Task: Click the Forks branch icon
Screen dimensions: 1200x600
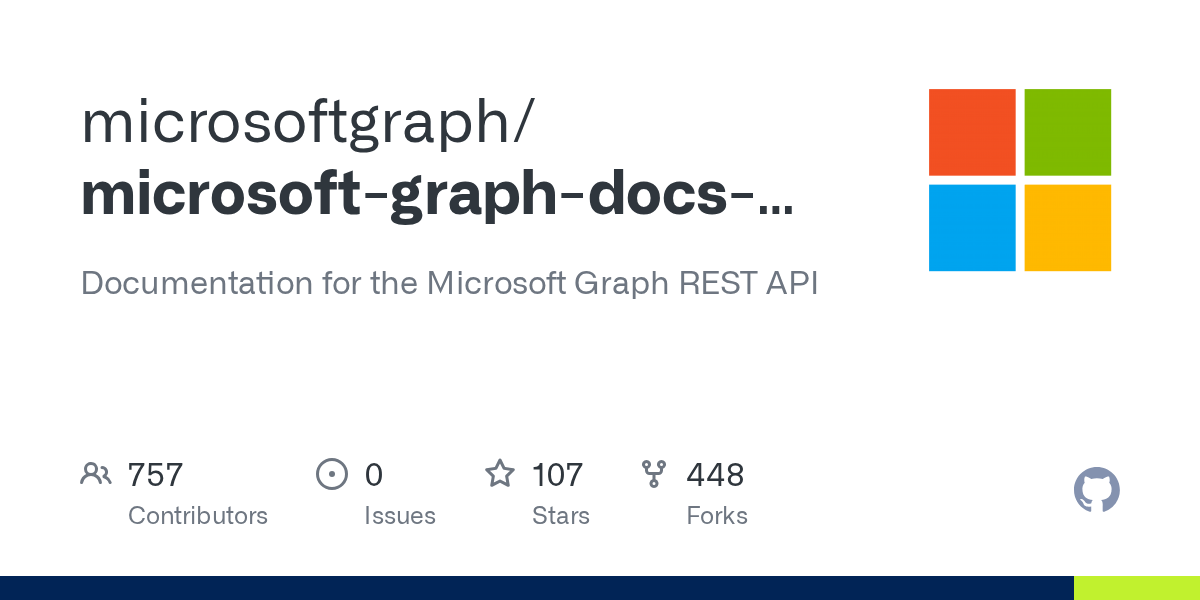Action: [654, 474]
